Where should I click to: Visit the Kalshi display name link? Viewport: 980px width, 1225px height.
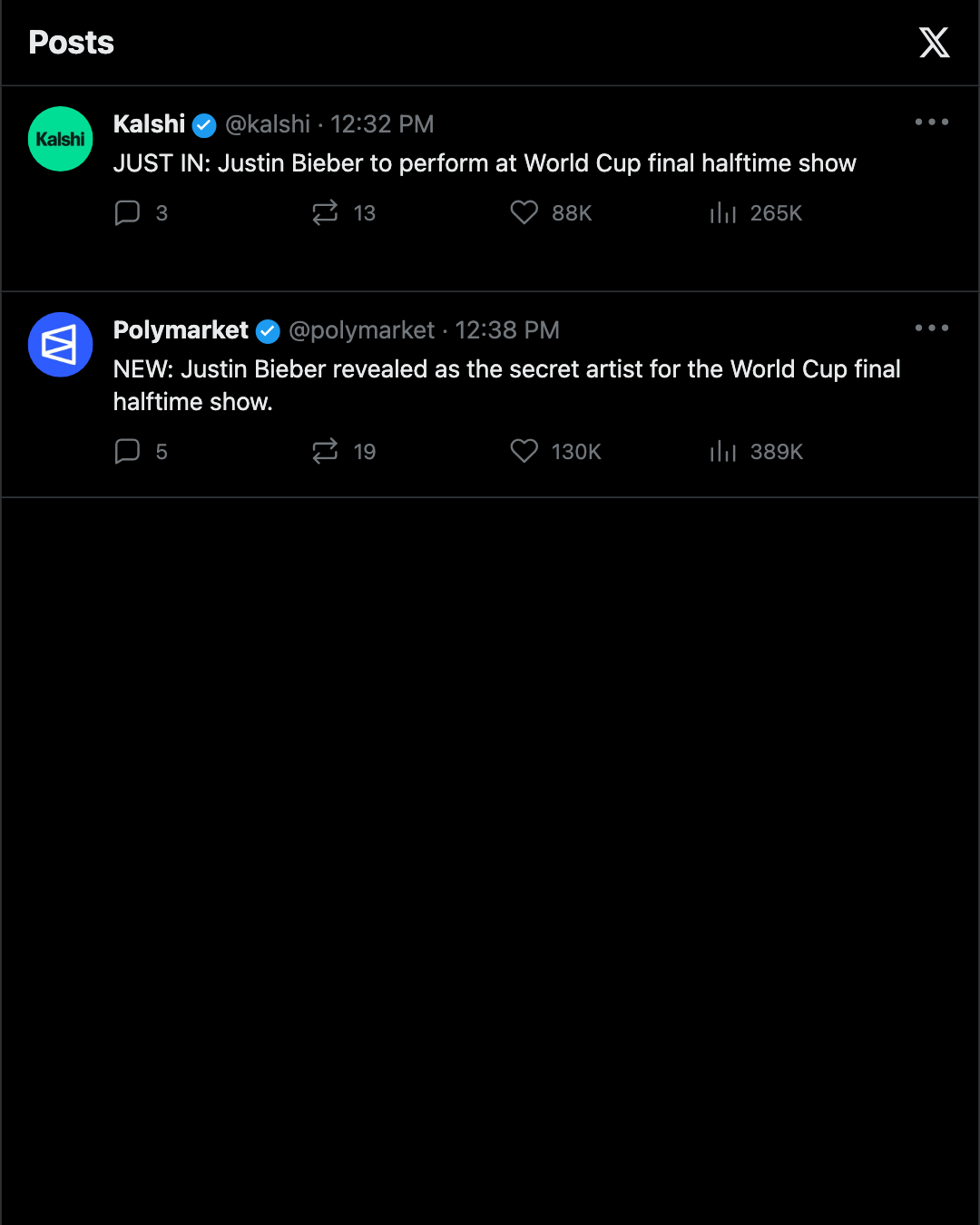tap(149, 124)
